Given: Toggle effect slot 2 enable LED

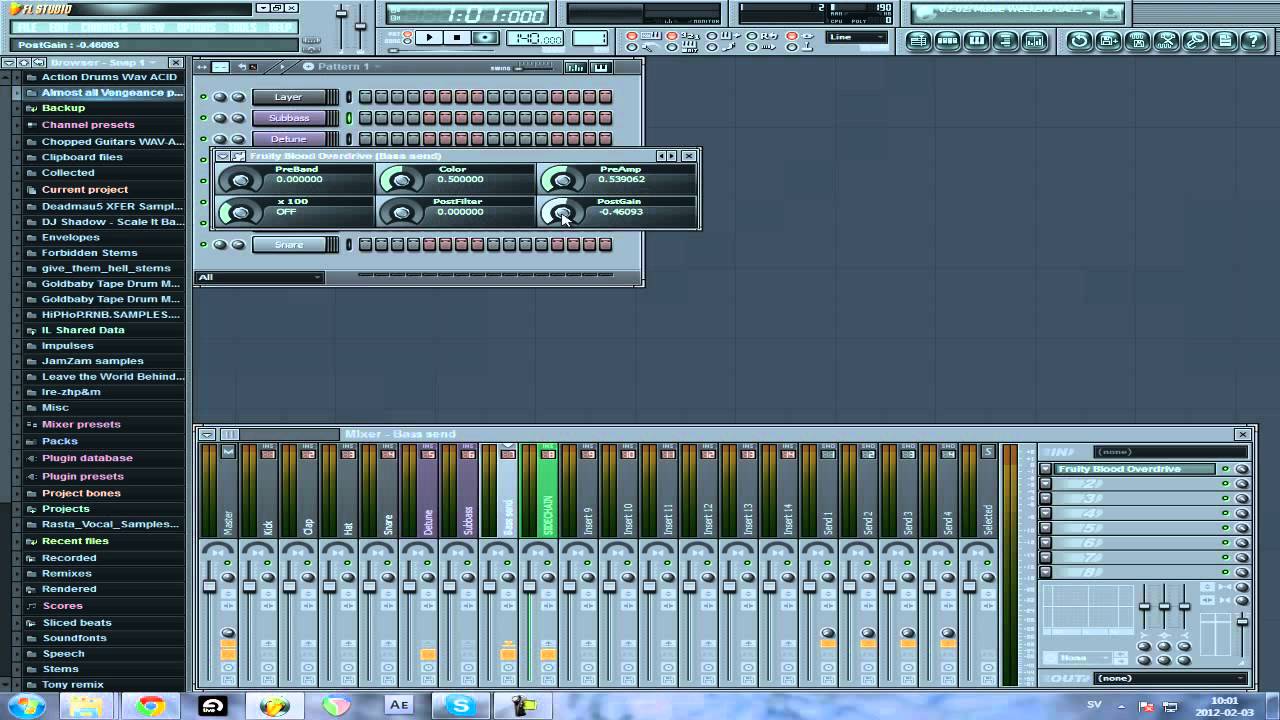Looking at the screenshot, I should 1225,484.
